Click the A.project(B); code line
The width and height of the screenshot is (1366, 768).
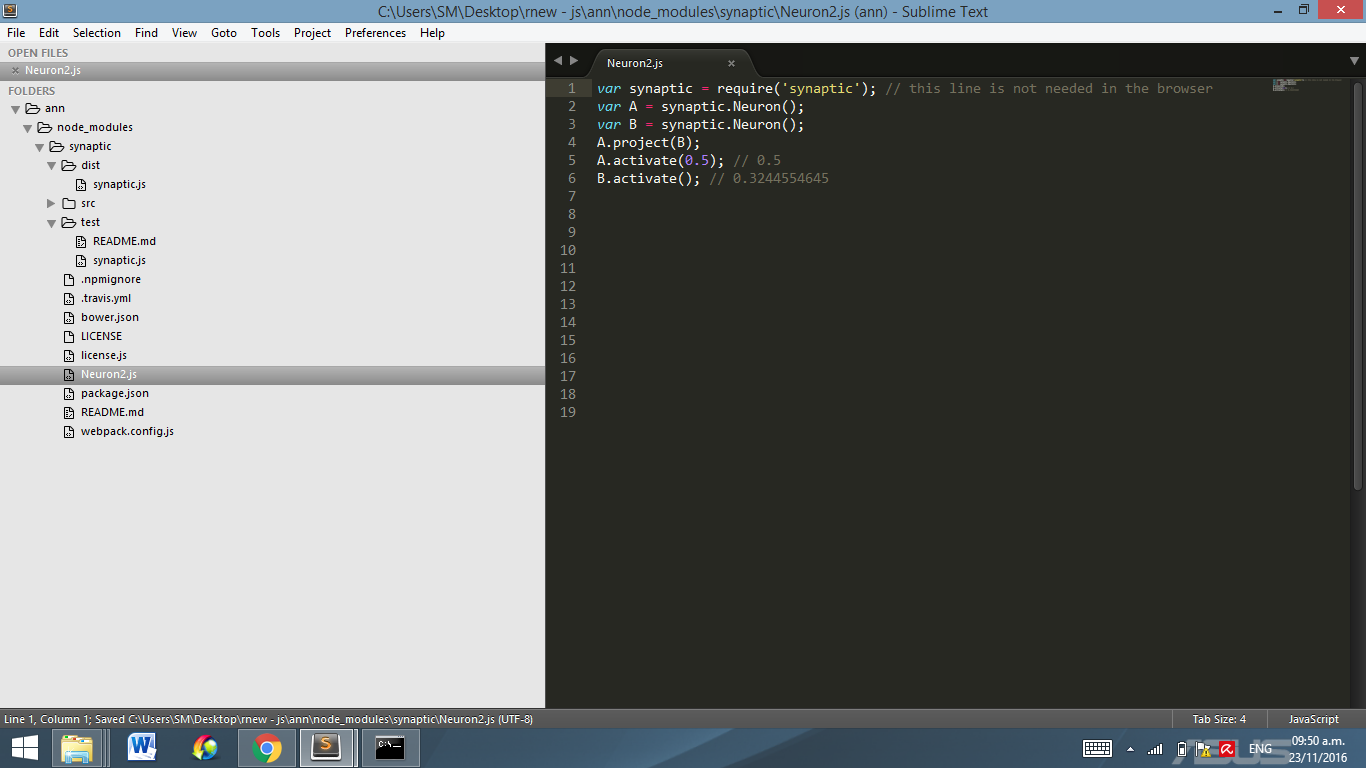click(648, 142)
